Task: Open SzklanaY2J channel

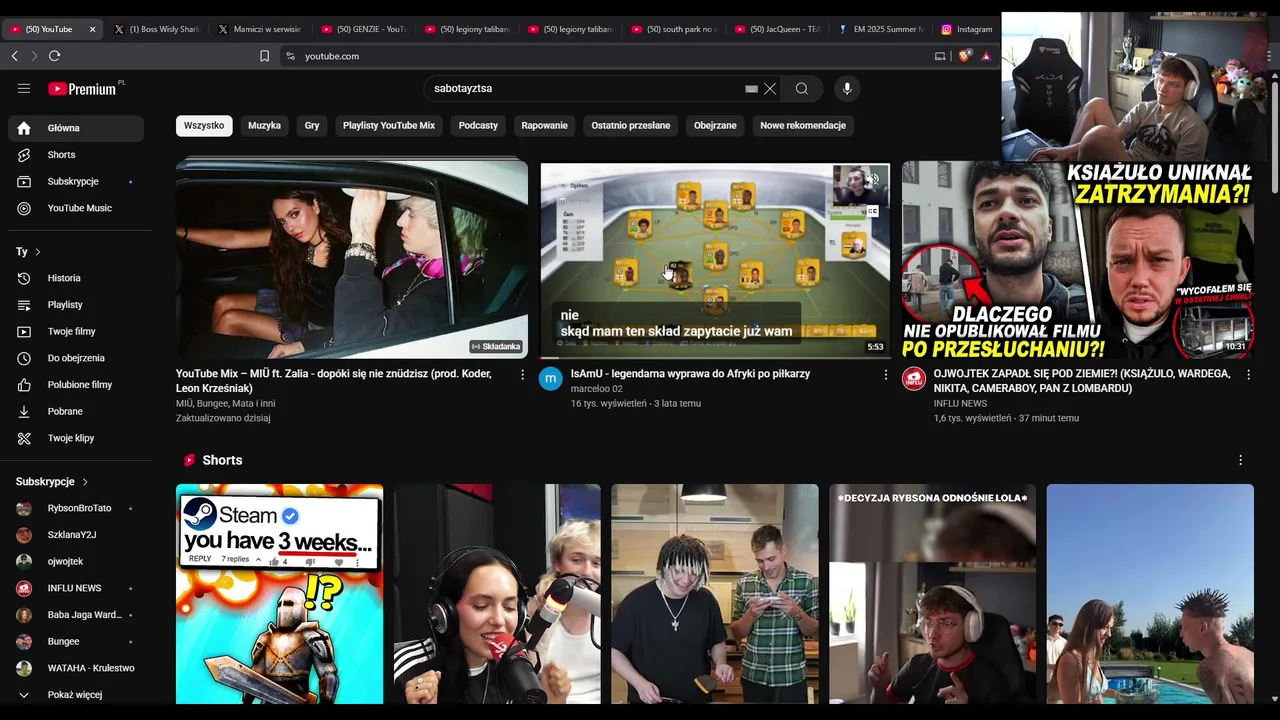Action: point(76,535)
